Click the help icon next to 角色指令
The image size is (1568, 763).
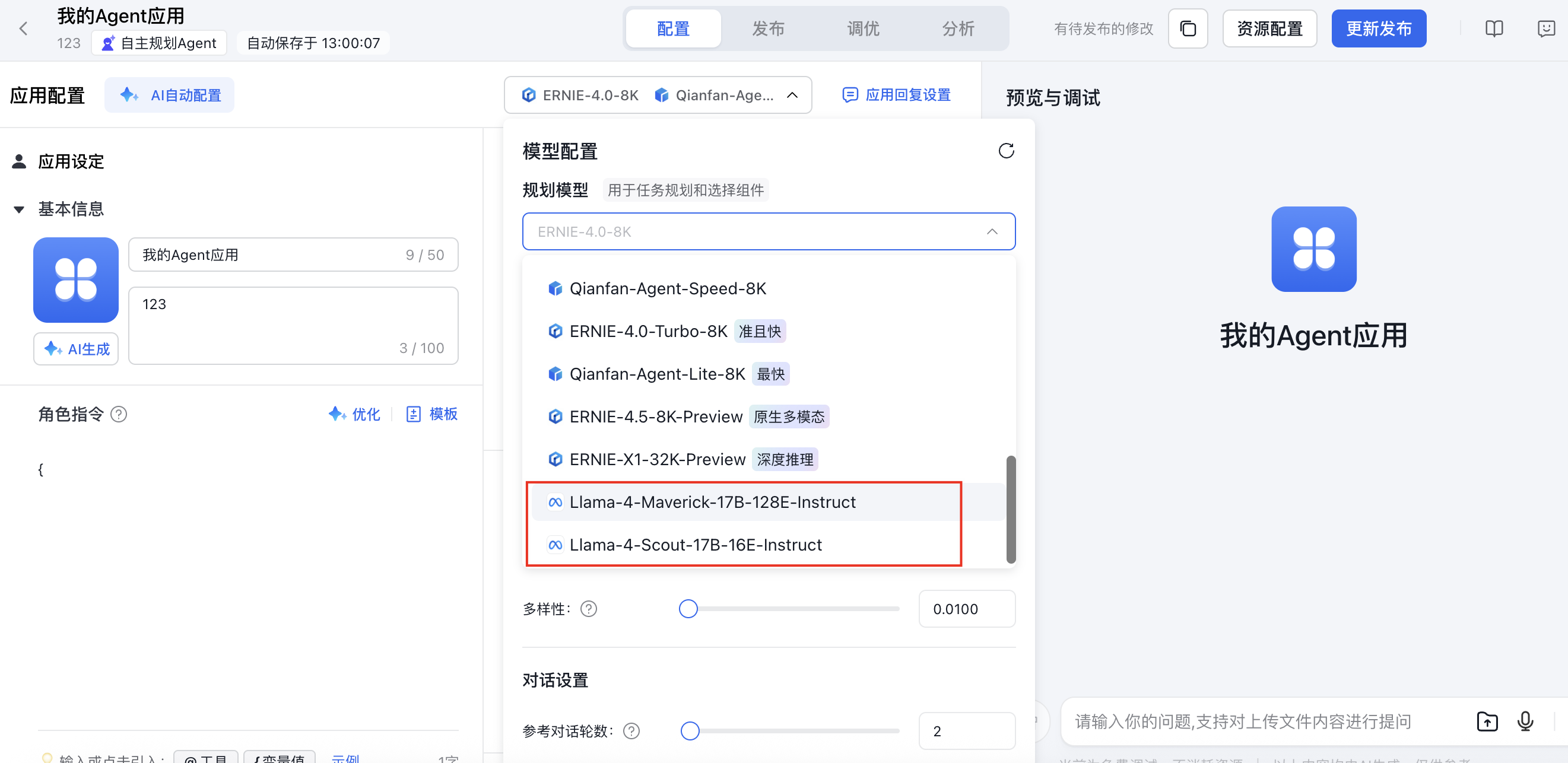click(119, 414)
